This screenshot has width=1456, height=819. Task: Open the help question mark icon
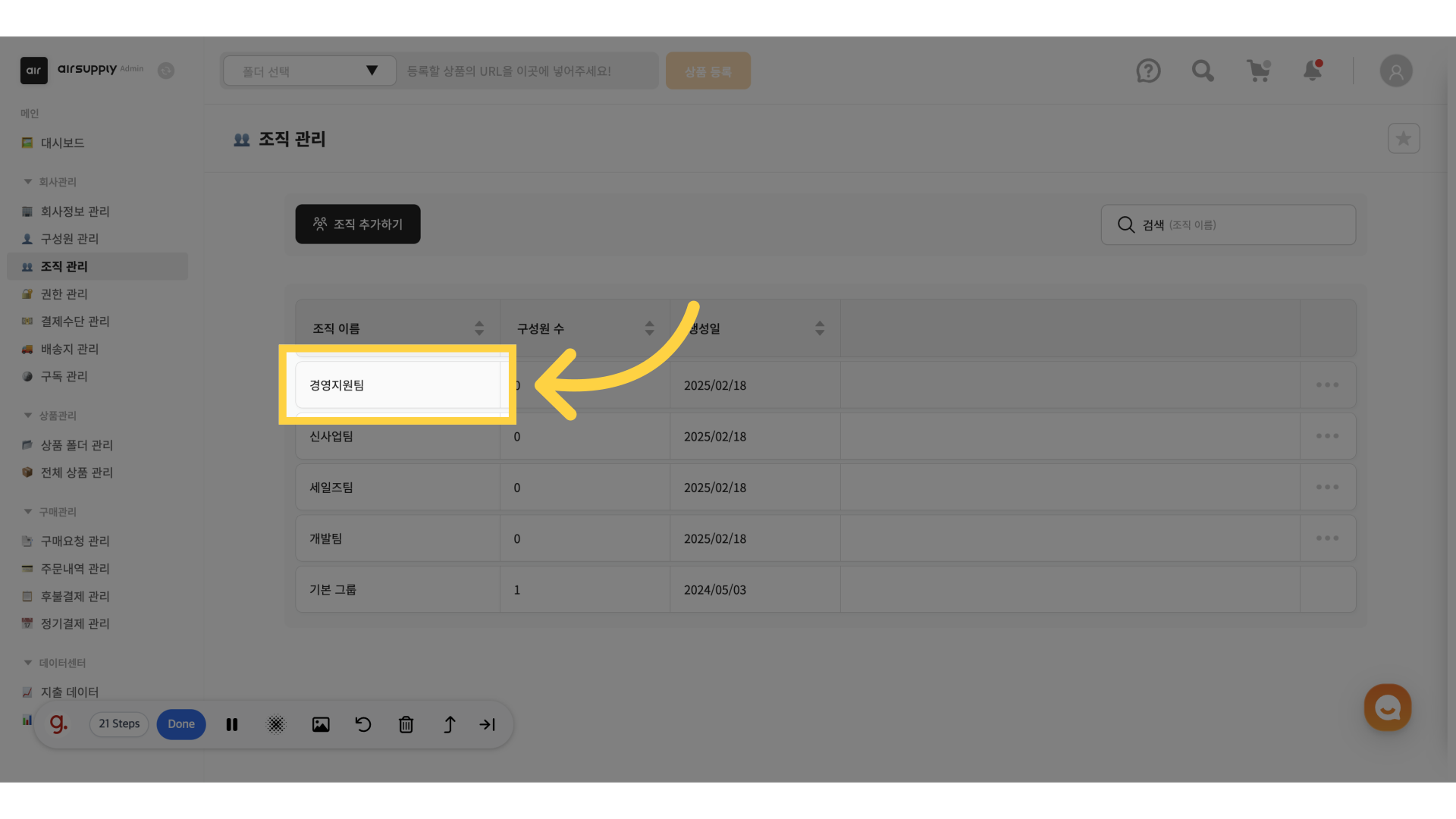tap(1148, 71)
